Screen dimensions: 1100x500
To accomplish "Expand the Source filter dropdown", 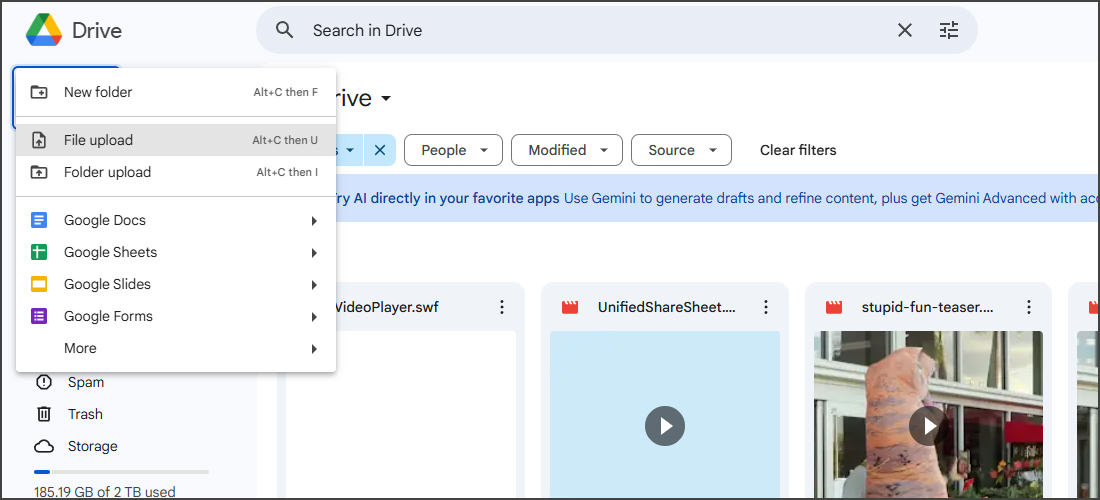I will (x=681, y=150).
